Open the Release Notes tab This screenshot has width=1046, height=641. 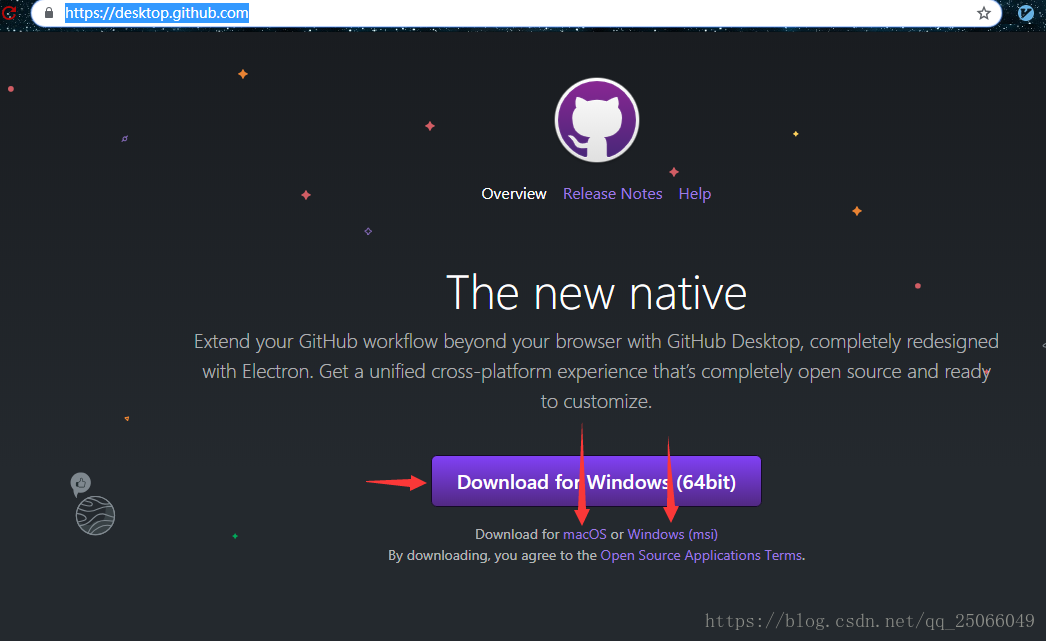coord(612,193)
